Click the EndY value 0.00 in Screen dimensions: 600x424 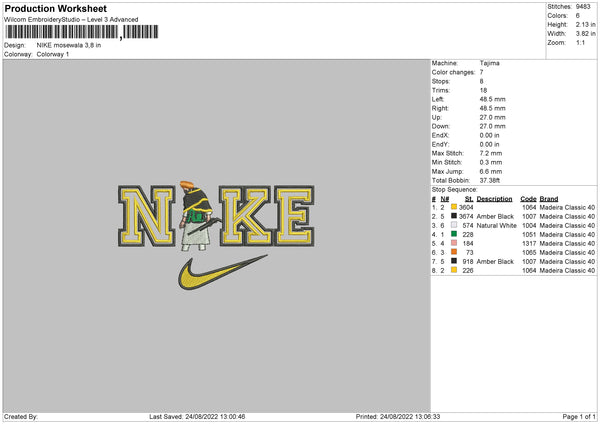tap(489, 144)
